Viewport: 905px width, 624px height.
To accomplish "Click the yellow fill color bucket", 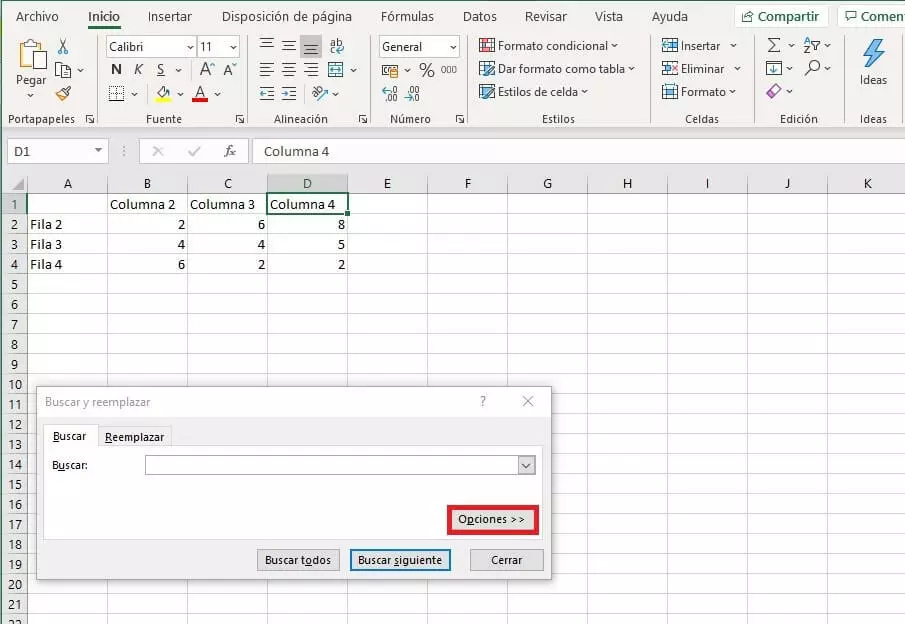I will tap(163, 93).
